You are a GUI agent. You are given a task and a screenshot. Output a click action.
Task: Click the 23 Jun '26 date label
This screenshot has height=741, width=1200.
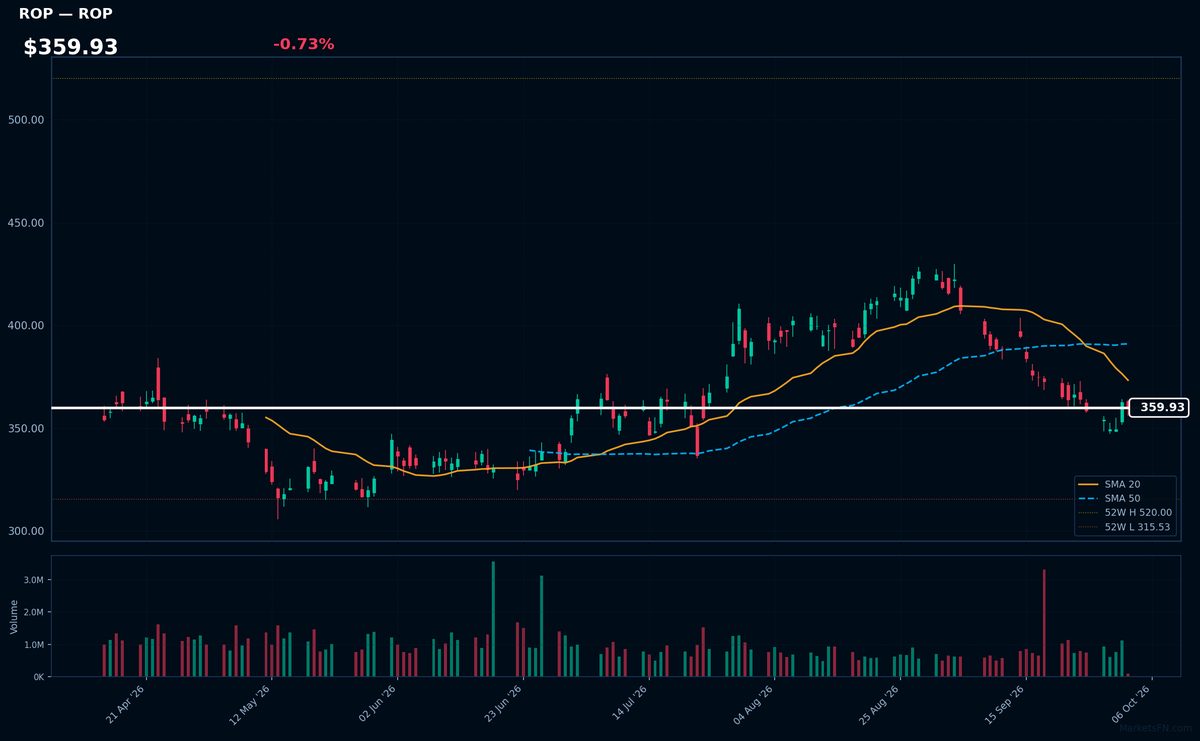click(503, 704)
